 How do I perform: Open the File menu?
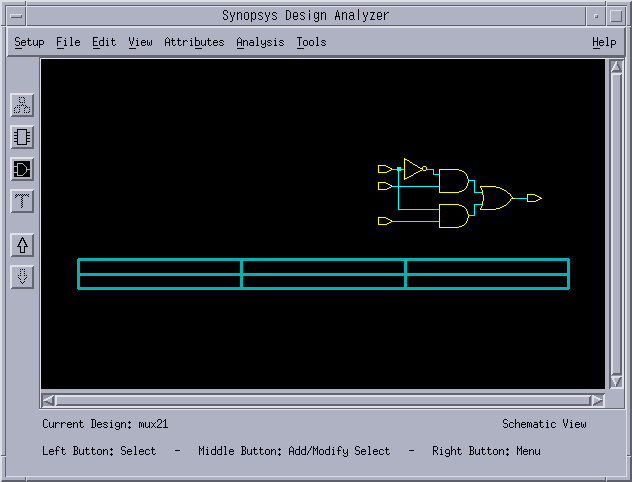pos(68,42)
